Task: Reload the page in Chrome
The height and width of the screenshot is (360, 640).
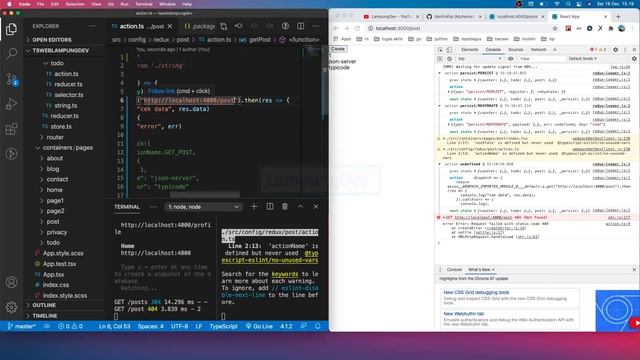Action: 358,29
